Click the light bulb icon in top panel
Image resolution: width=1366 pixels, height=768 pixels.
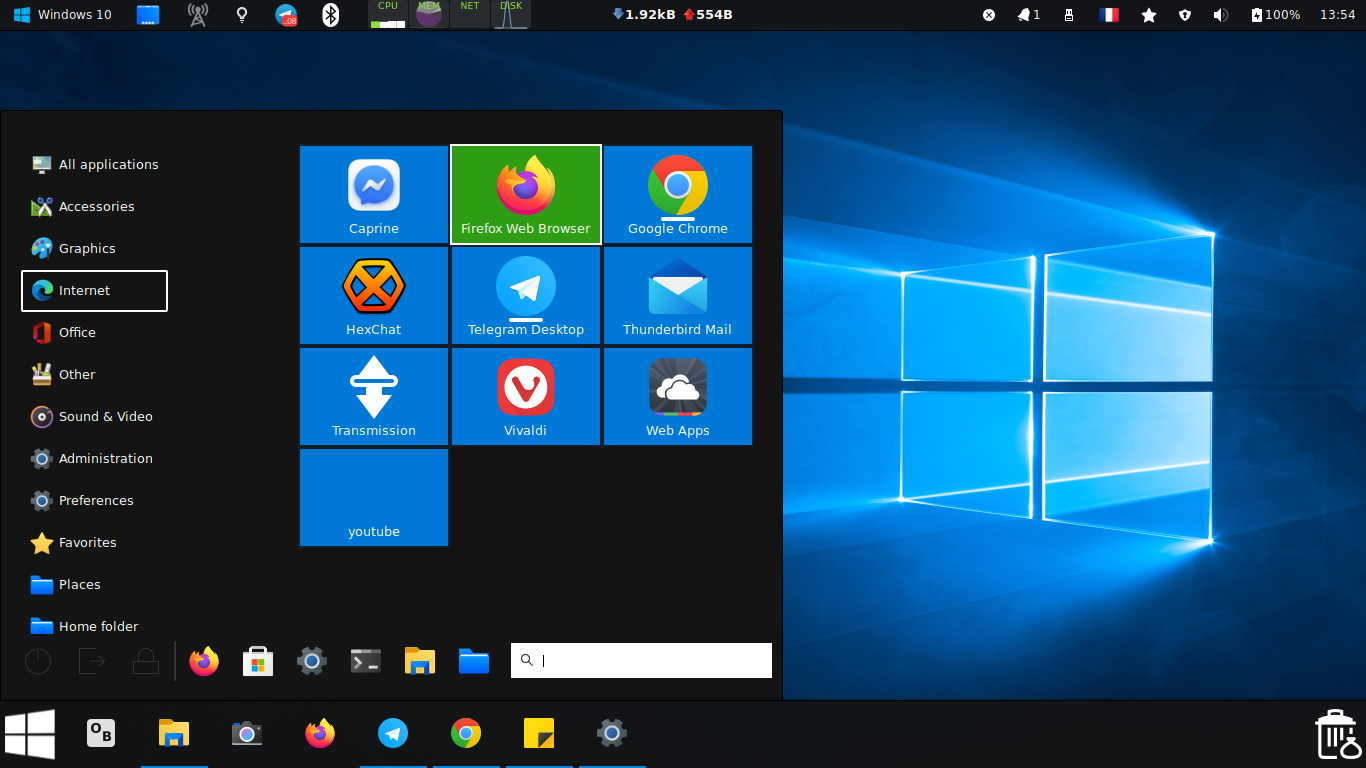241,15
